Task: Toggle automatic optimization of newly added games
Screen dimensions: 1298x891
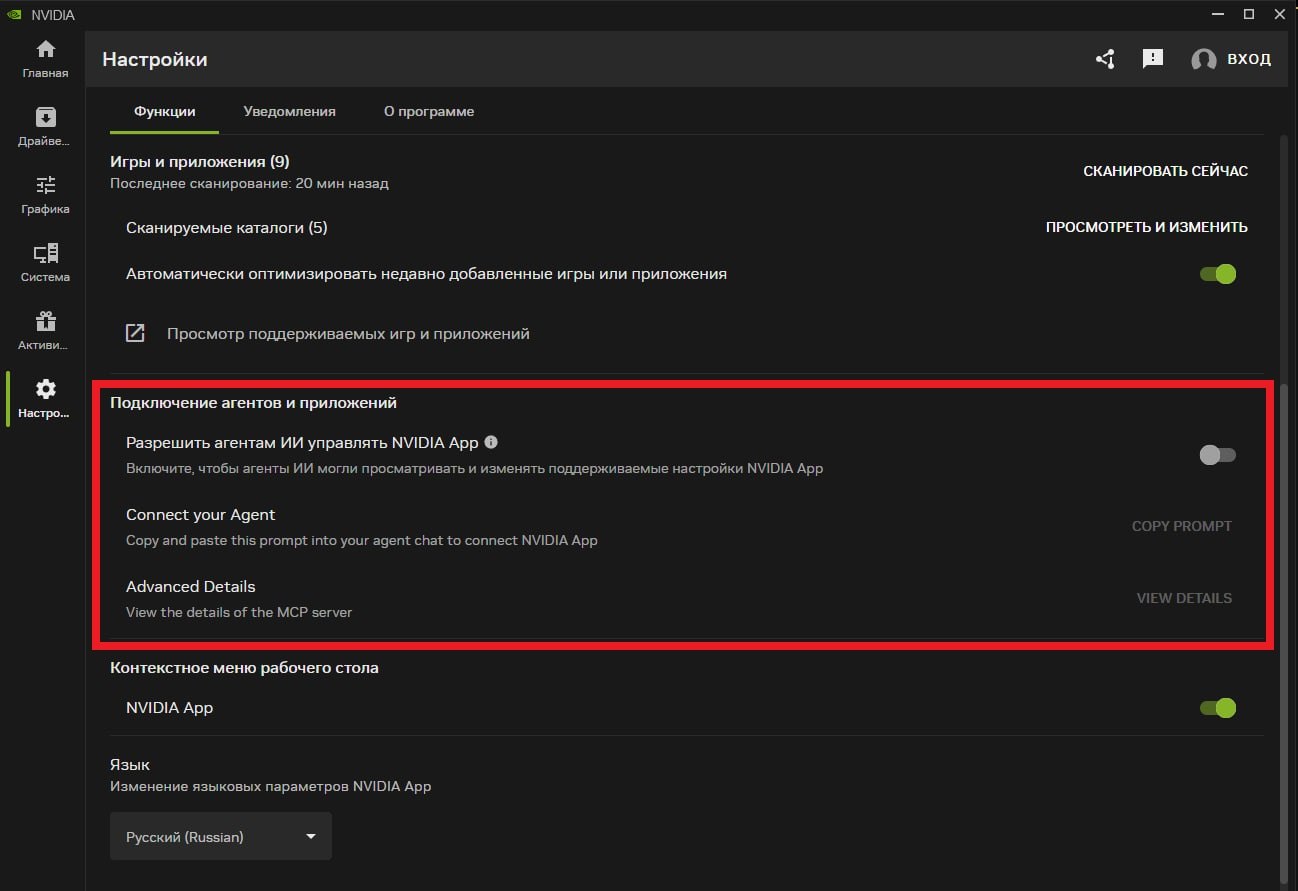Action: click(1218, 274)
